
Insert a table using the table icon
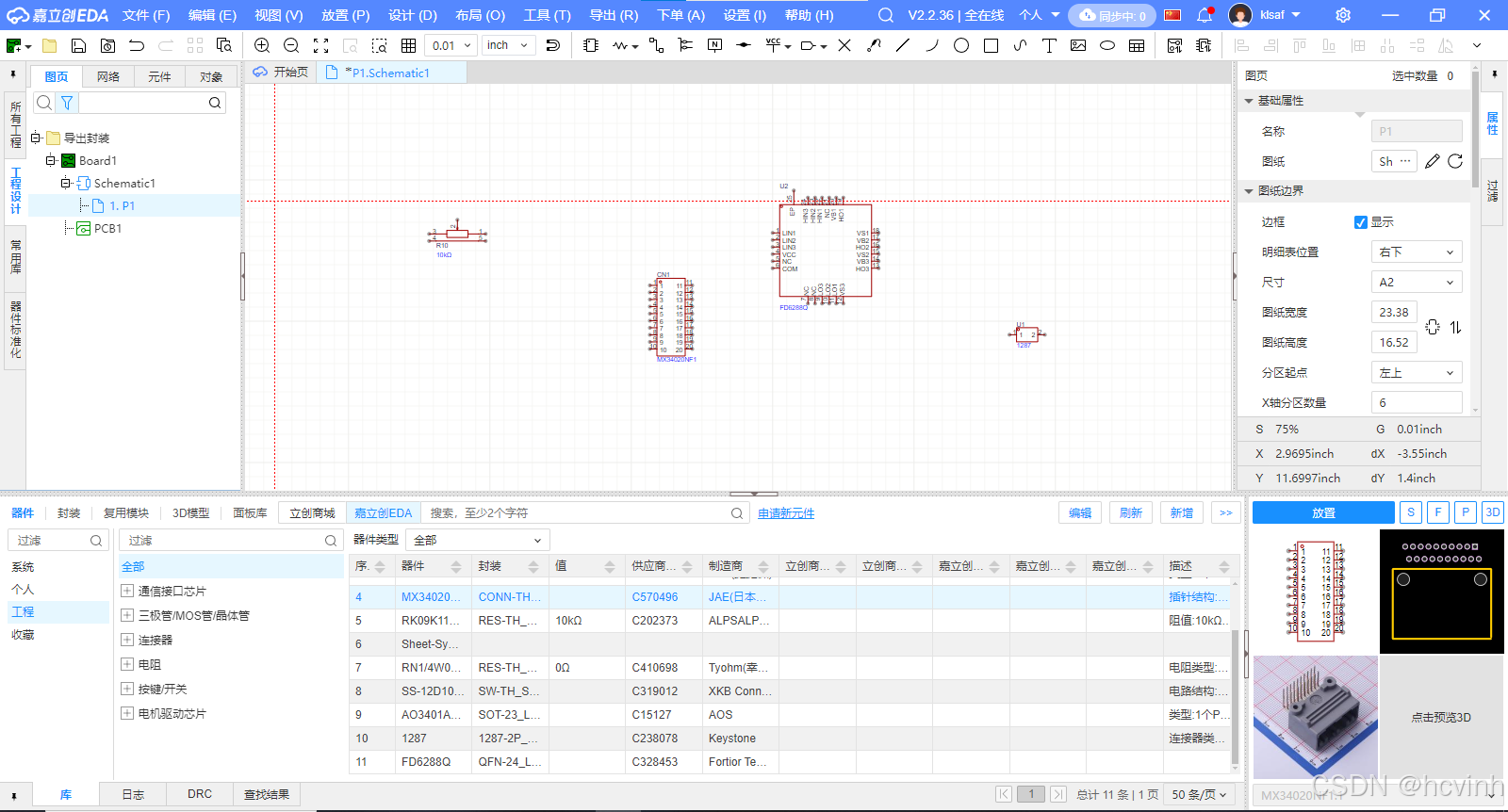tap(1137, 45)
